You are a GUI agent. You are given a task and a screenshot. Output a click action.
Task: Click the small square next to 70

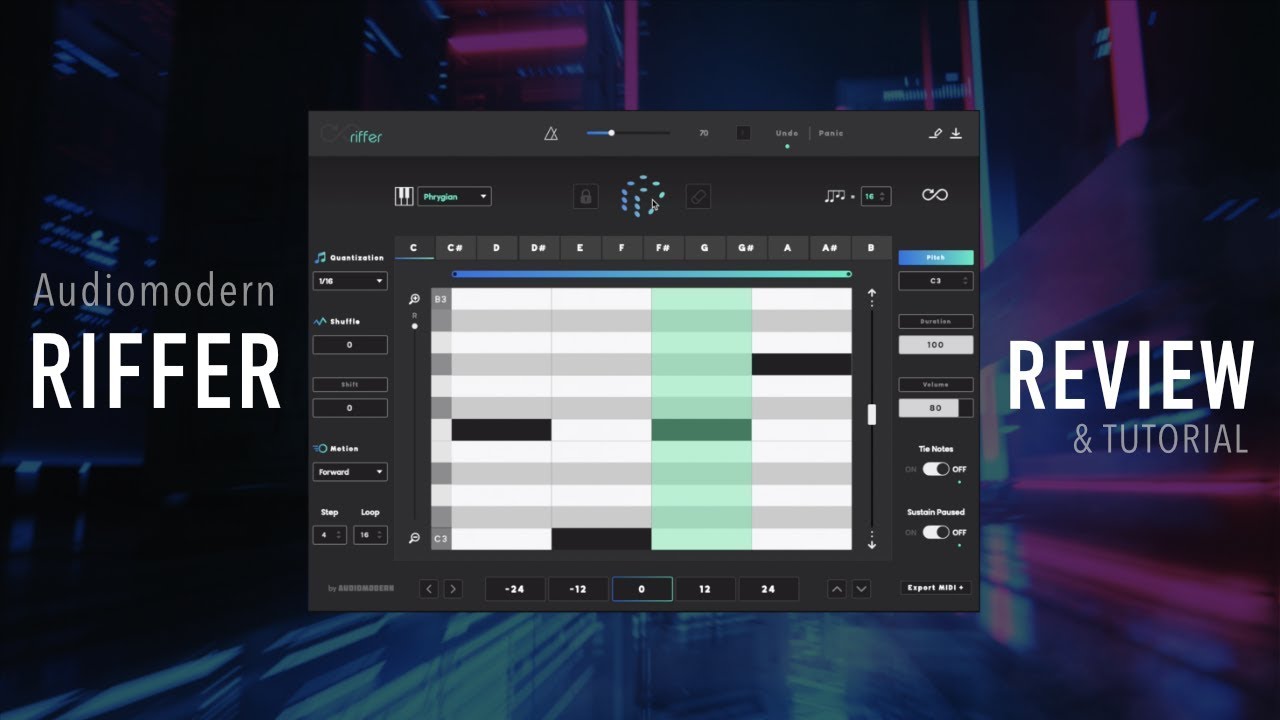pyautogui.click(x=743, y=133)
